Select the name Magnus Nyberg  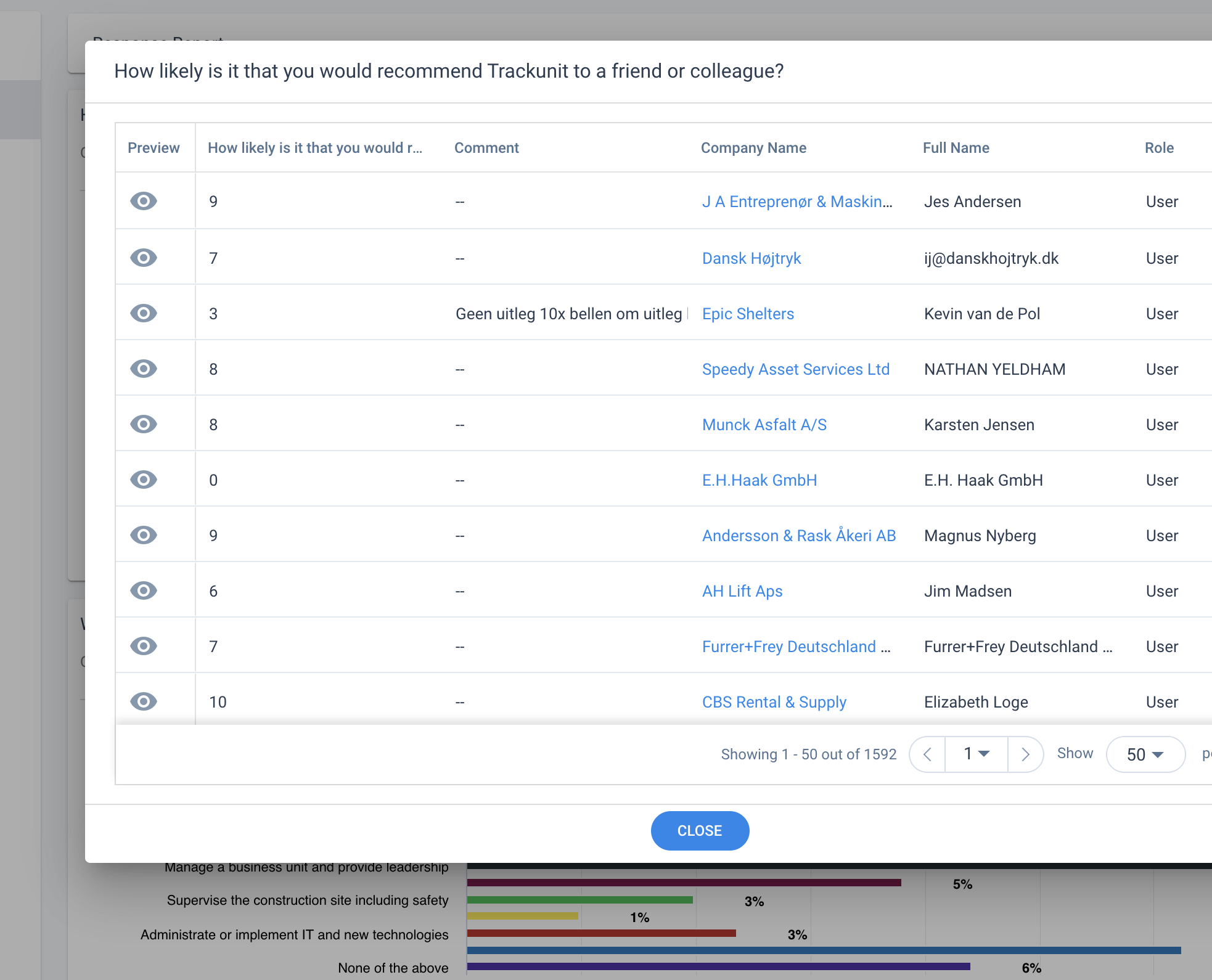click(980, 536)
